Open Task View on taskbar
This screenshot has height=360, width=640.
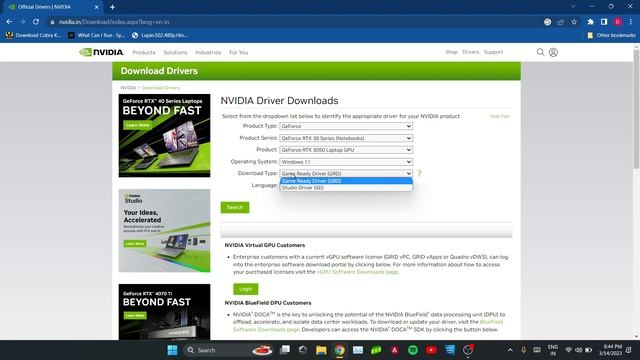[285, 350]
